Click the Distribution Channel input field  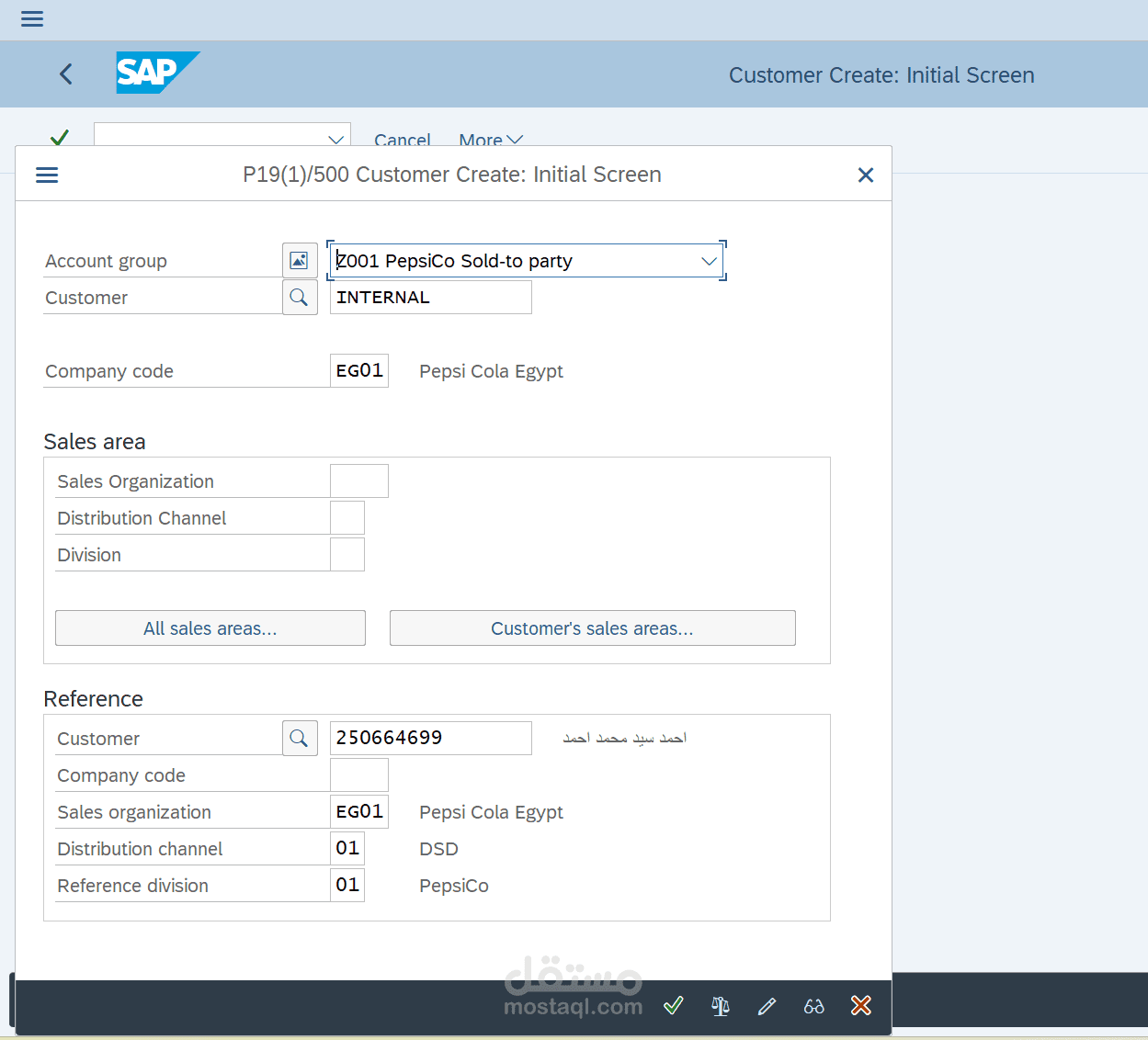(347, 518)
